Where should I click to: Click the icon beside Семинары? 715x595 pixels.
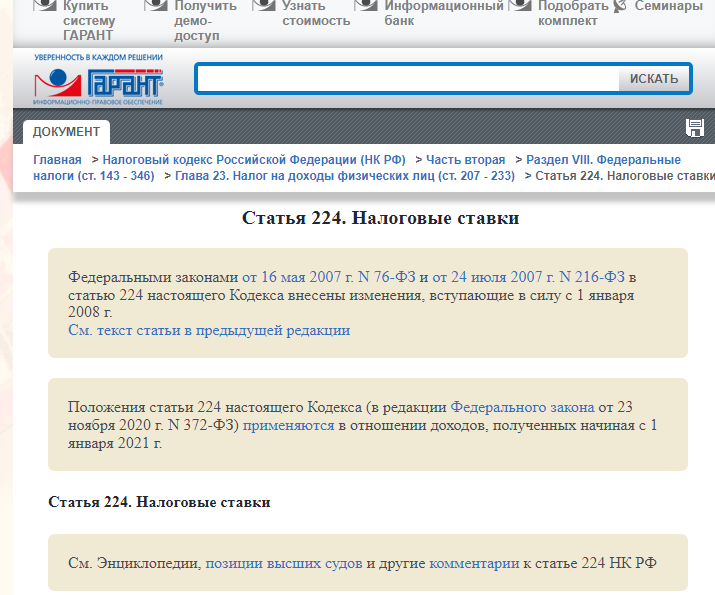[x=620, y=6]
